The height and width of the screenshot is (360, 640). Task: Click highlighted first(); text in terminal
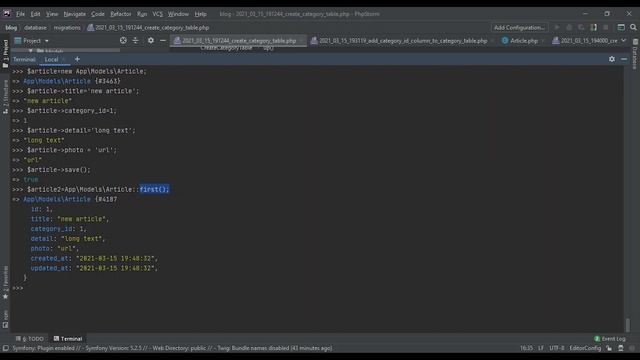pyautogui.click(x=154, y=189)
